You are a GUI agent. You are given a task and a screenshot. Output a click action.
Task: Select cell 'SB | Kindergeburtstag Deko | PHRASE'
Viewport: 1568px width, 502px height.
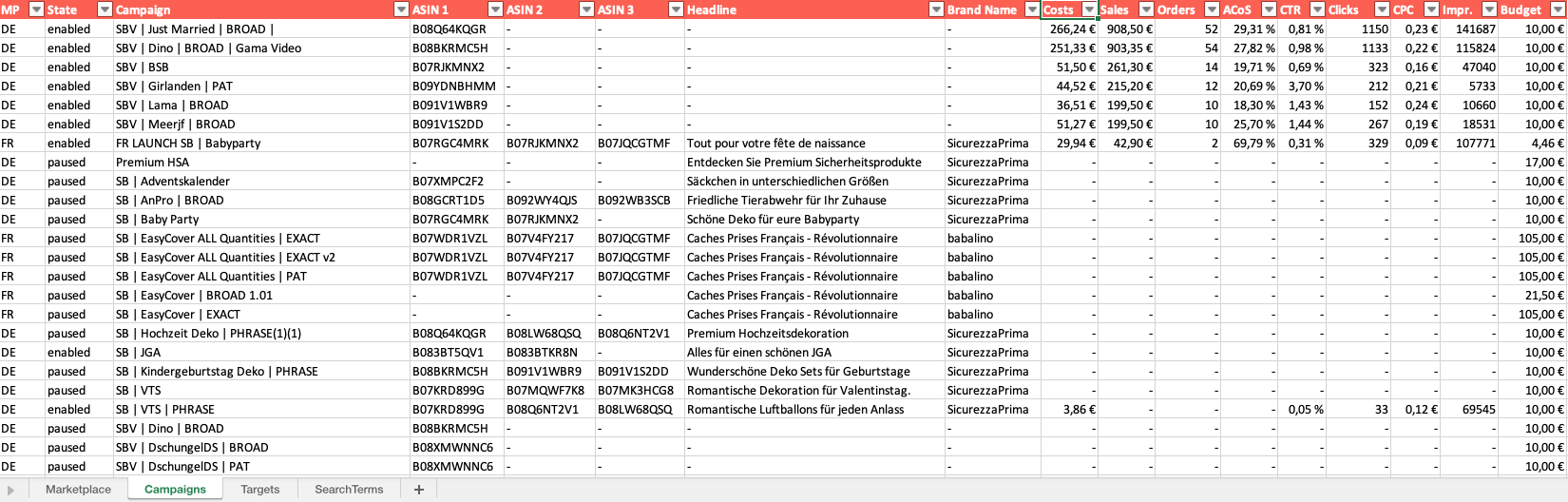point(261,371)
